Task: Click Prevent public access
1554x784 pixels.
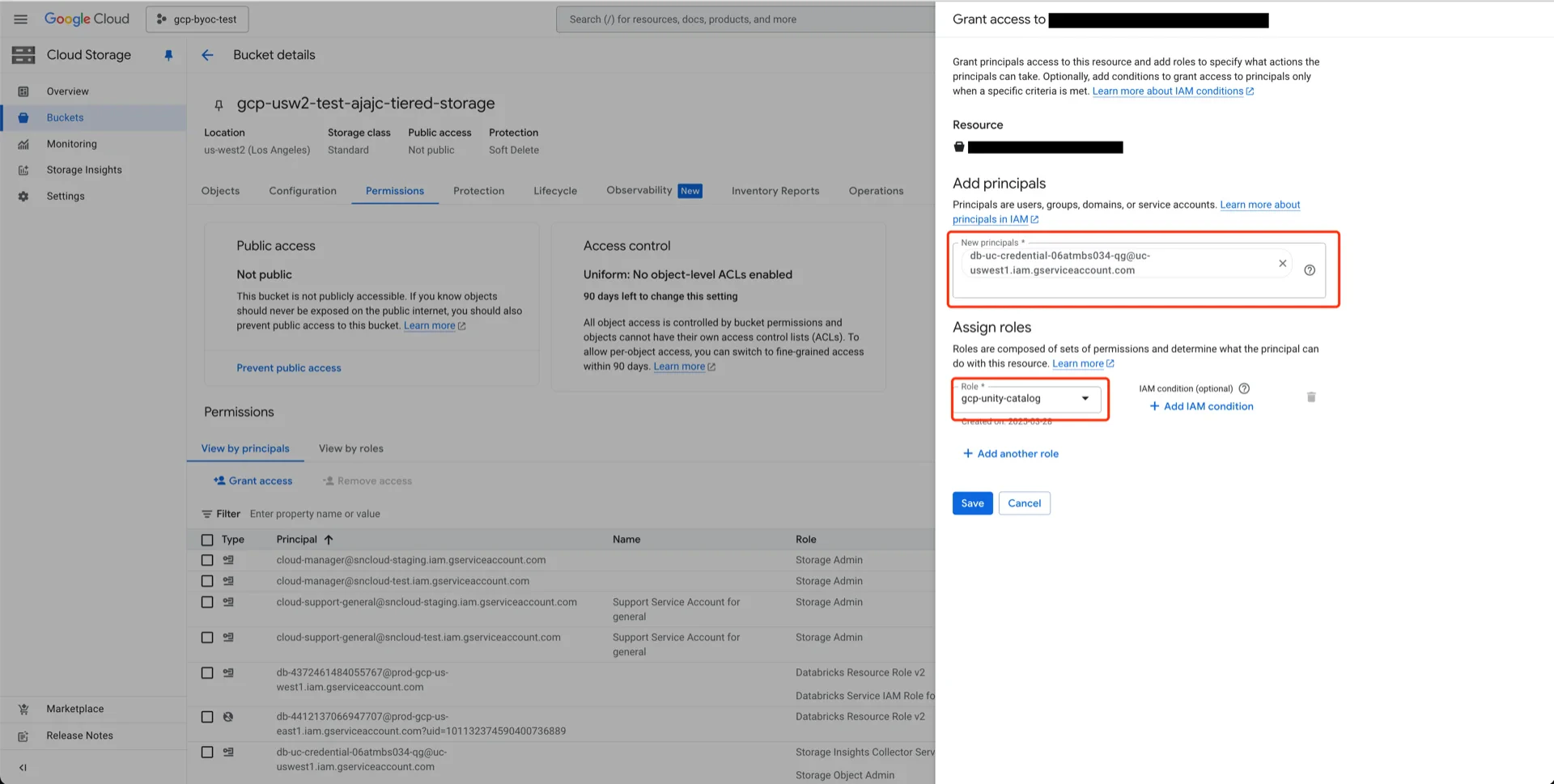Action: pyautogui.click(x=289, y=368)
